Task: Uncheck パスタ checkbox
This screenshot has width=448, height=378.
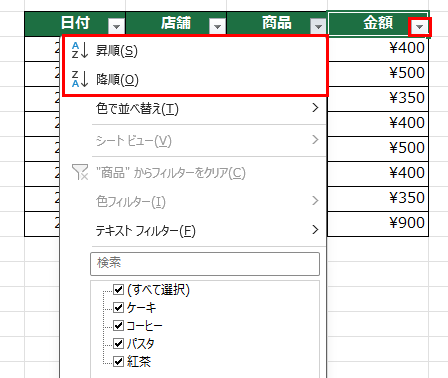Action: (x=118, y=343)
